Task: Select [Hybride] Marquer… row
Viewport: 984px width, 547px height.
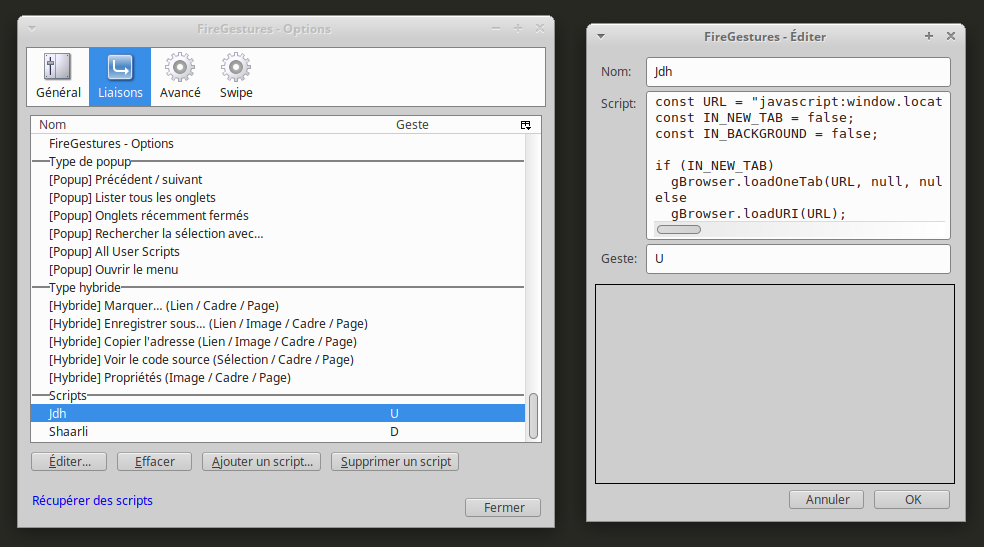Action: (x=278, y=305)
